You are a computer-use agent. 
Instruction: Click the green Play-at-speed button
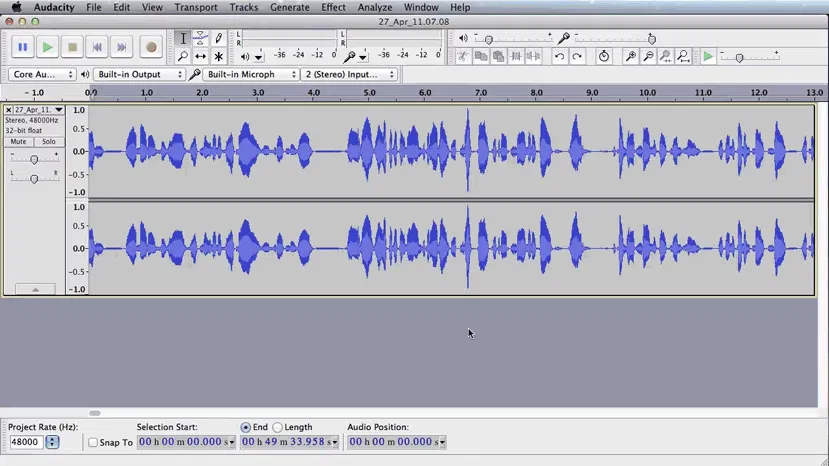708,56
